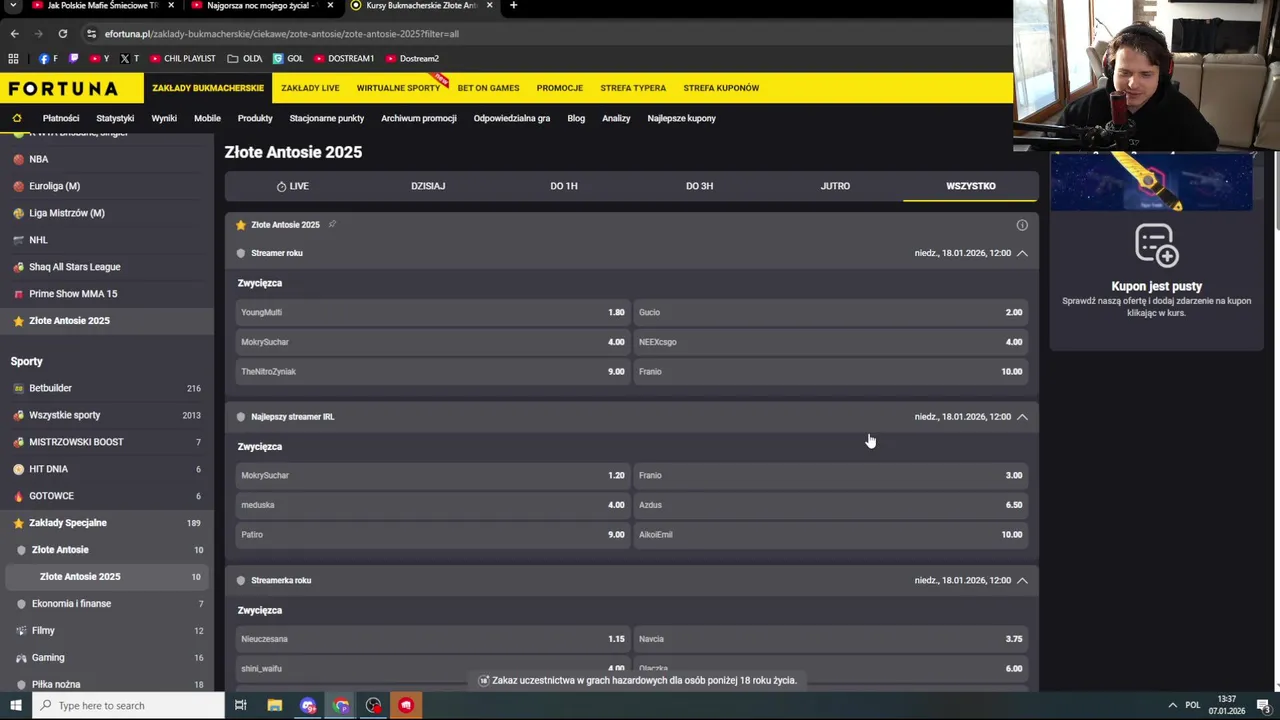Open the Gaming category

coord(107,658)
